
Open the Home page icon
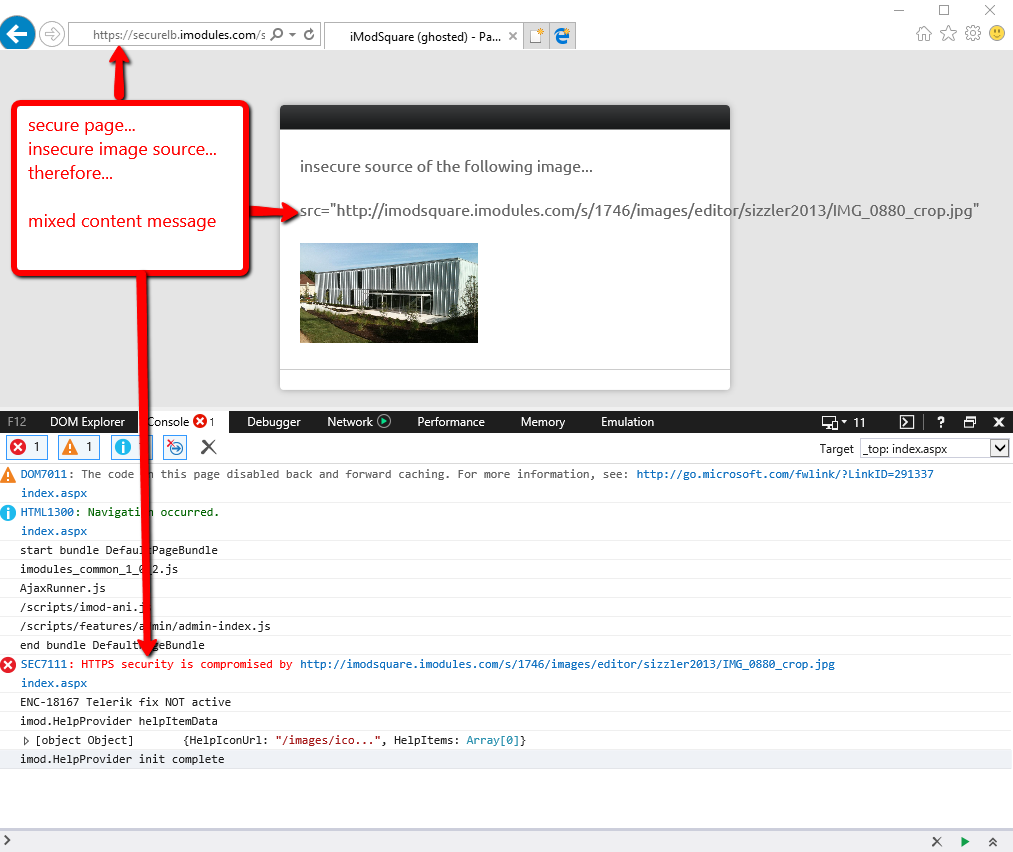pos(924,34)
